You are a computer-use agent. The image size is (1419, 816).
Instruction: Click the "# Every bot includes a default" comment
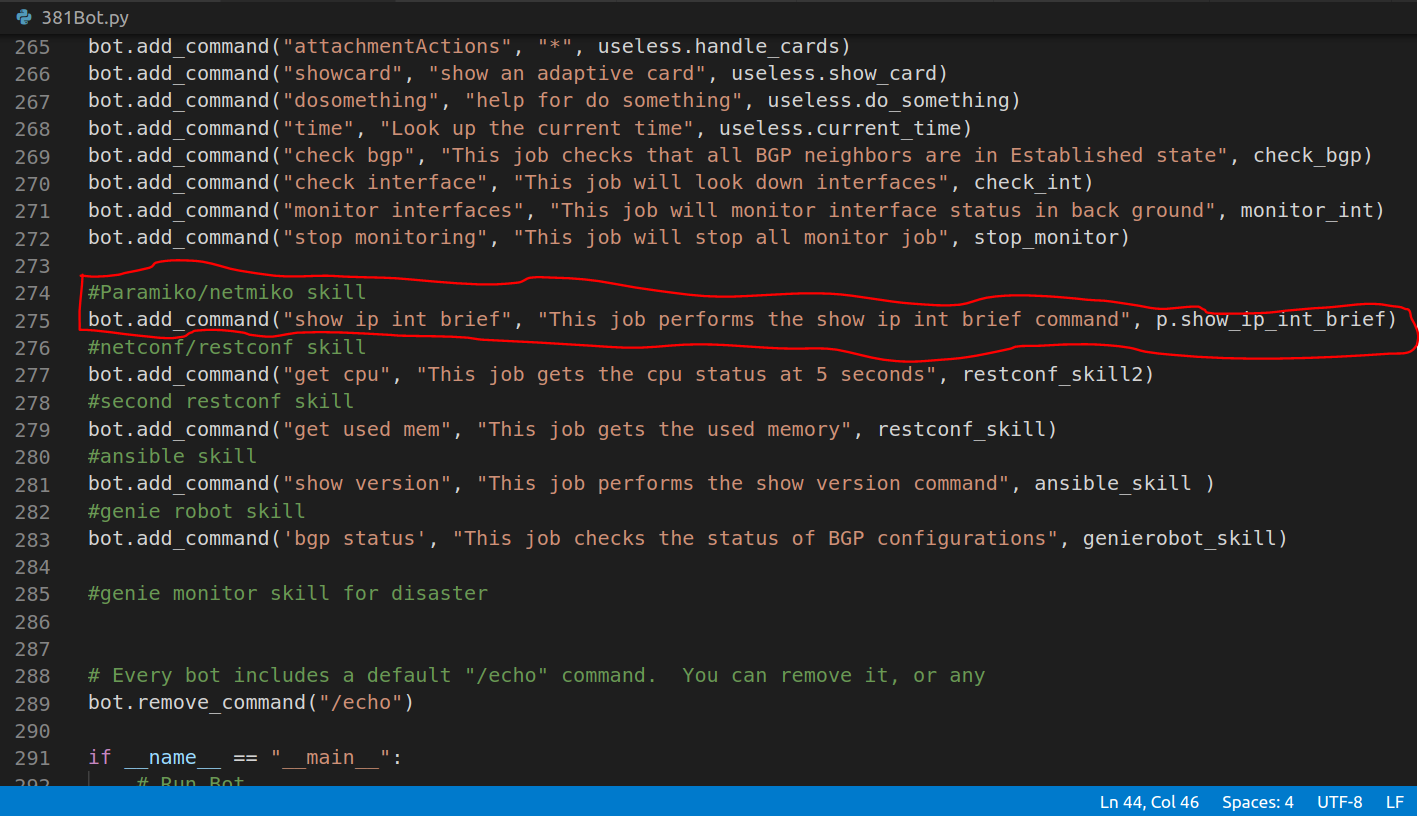pos(537,675)
